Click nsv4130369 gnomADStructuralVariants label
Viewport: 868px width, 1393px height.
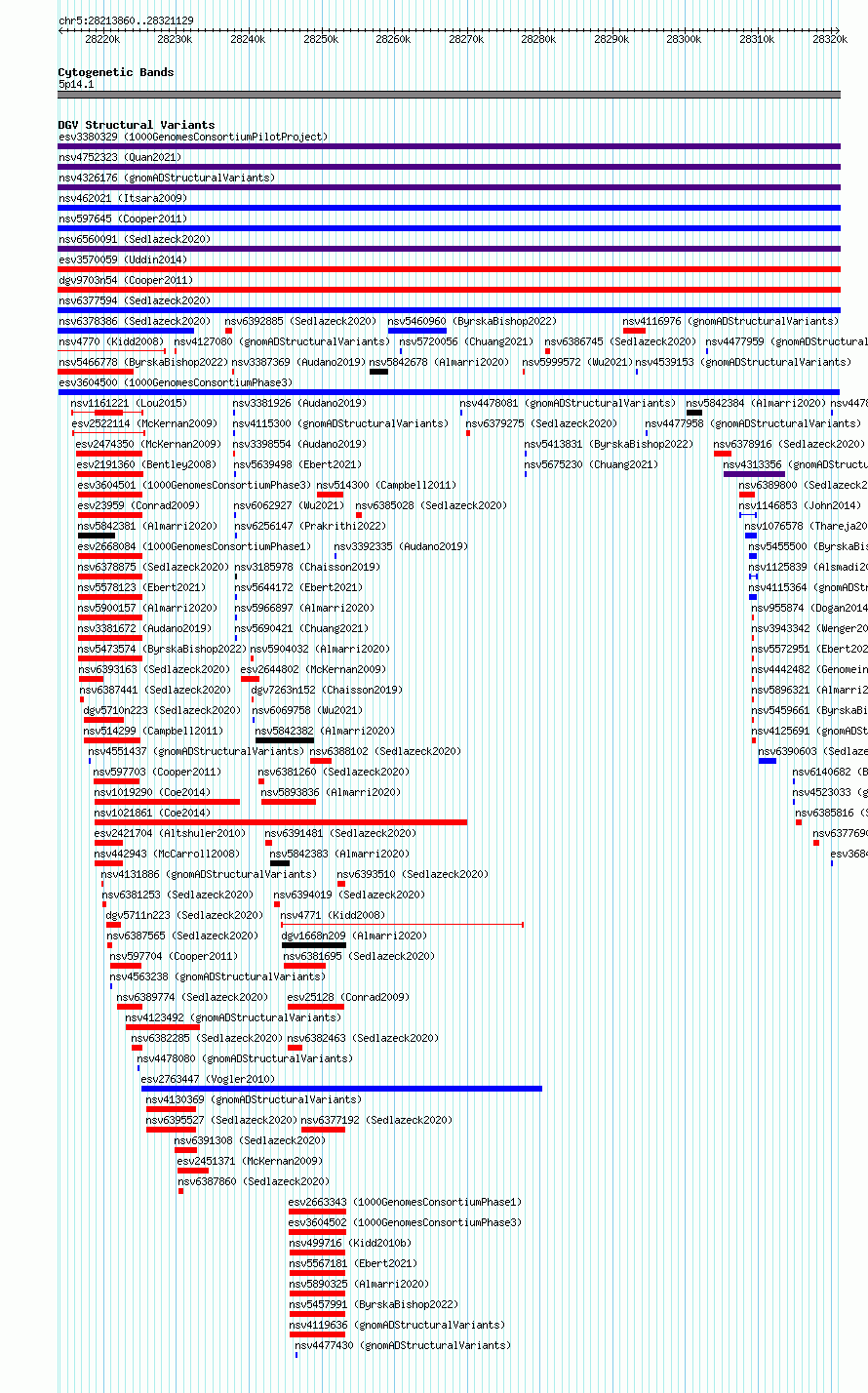[x=254, y=1099]
